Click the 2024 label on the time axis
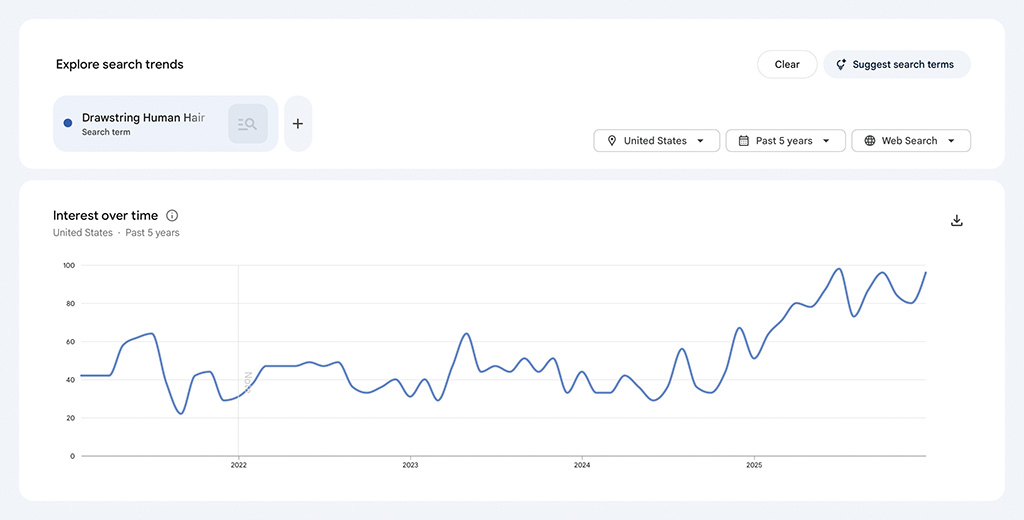The width and height of the screenshot is (1024, 520). tap(582, 466)
